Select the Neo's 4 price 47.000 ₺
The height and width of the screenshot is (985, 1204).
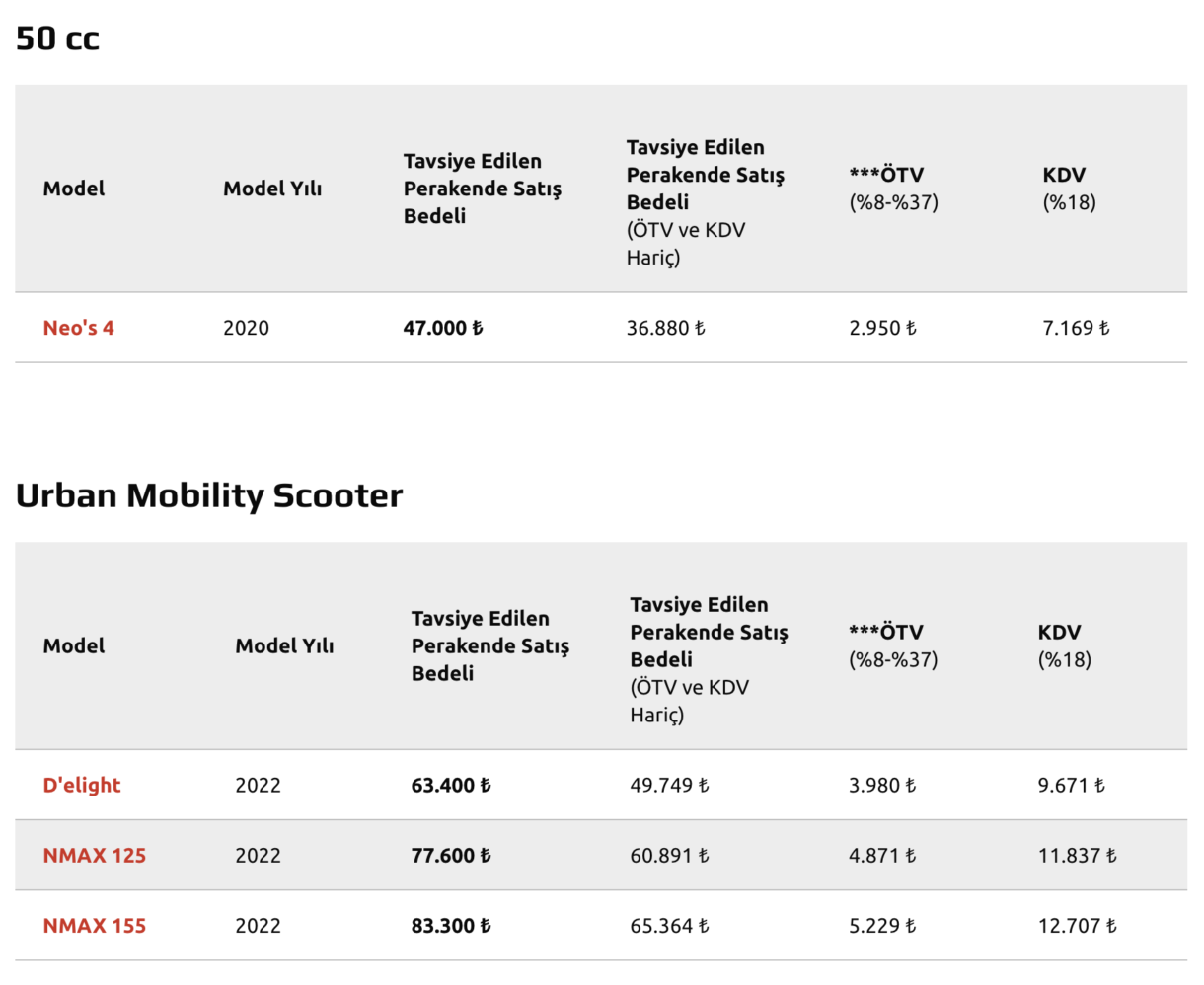click(443, 328)
